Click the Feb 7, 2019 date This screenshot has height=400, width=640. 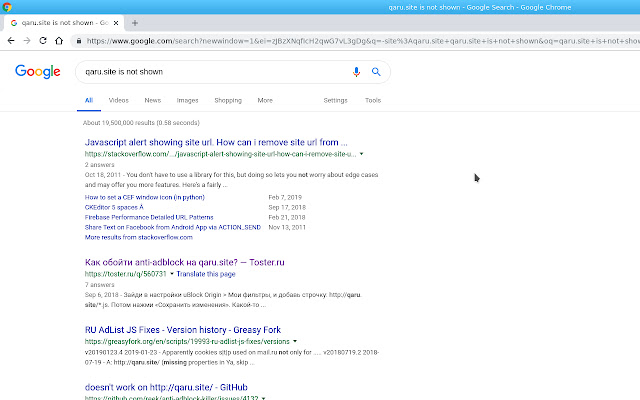(x=285, y=197)
